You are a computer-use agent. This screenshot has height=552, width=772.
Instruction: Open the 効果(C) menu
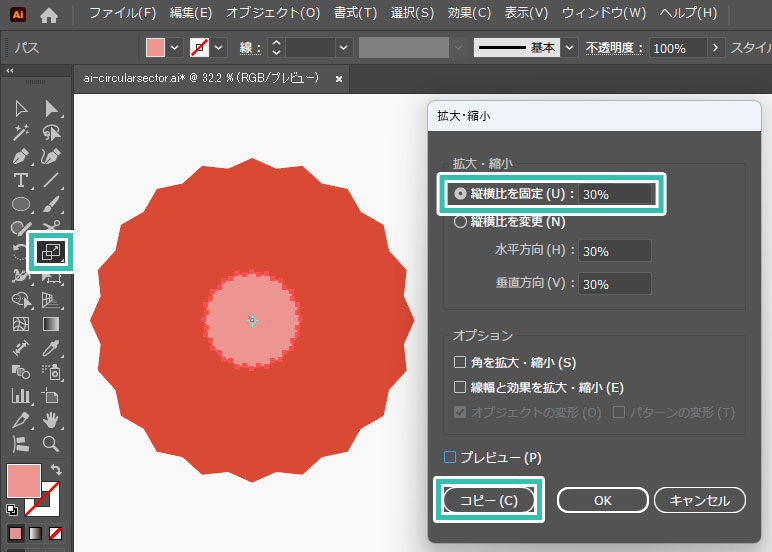tap(469, 14)
